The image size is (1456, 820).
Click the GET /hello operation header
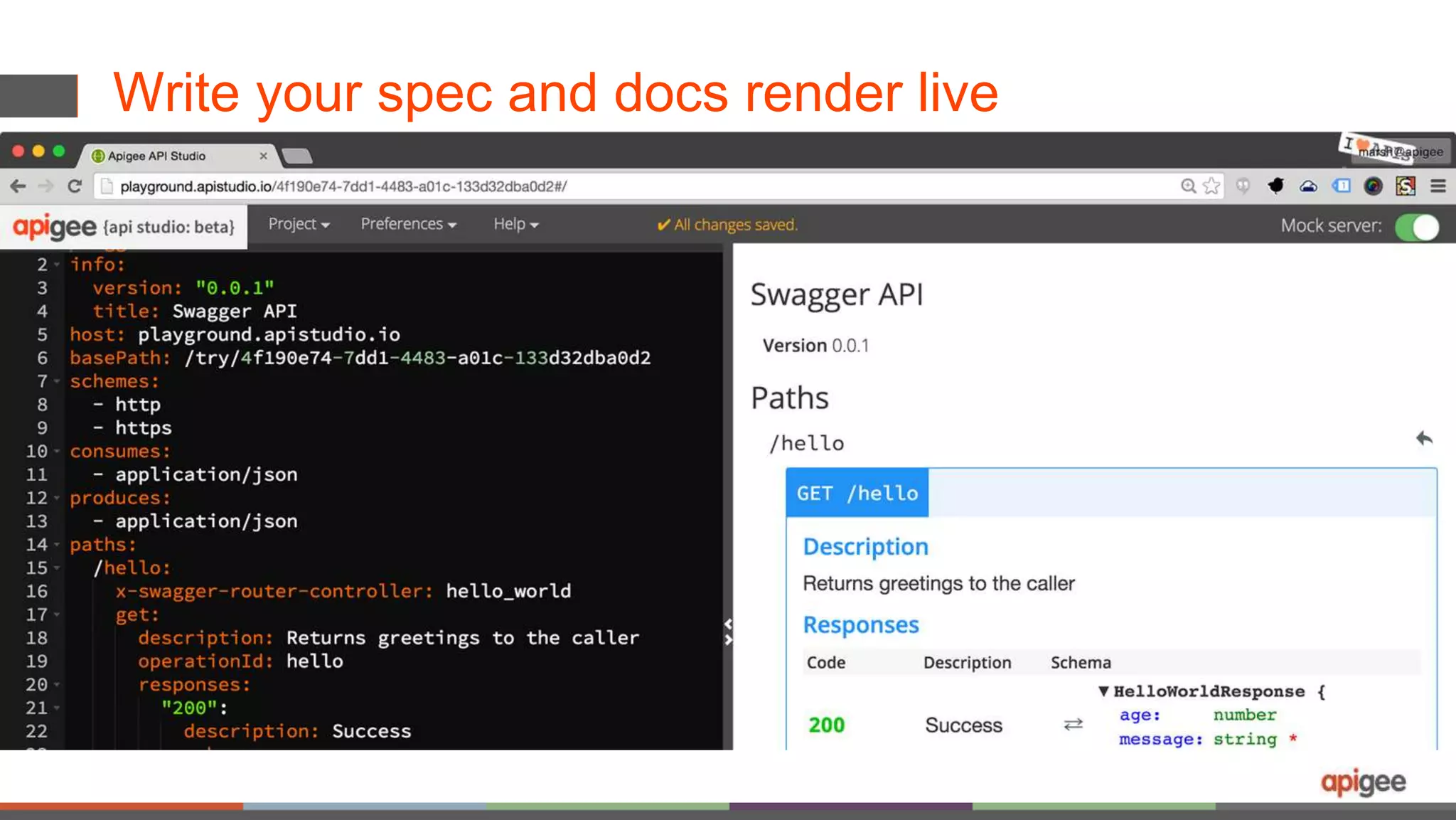(857, 493)
